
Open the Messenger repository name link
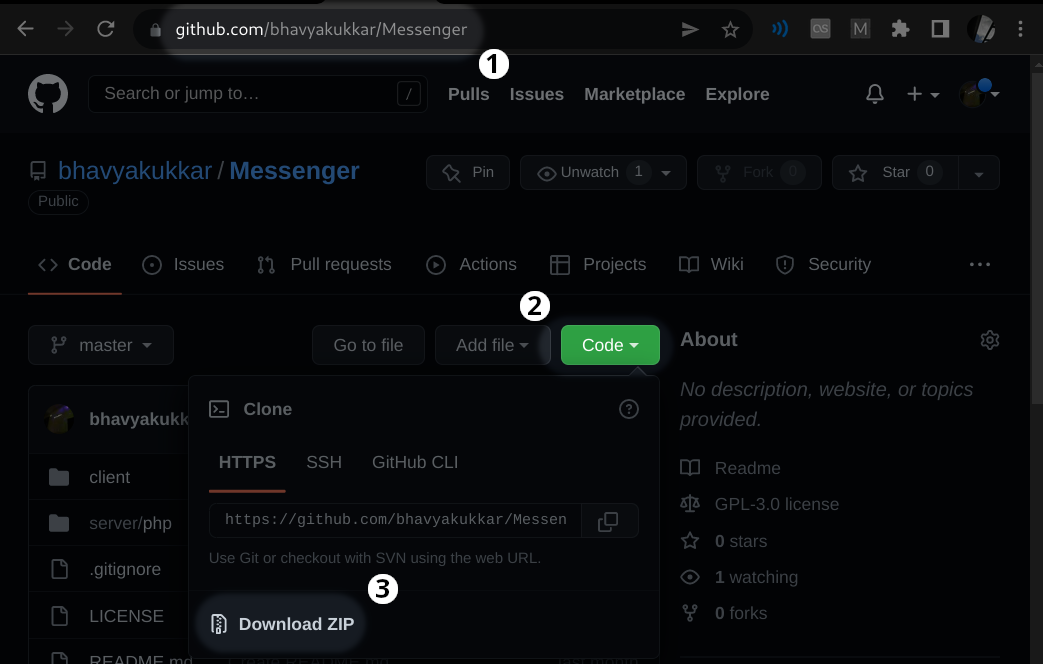[294, 171]
